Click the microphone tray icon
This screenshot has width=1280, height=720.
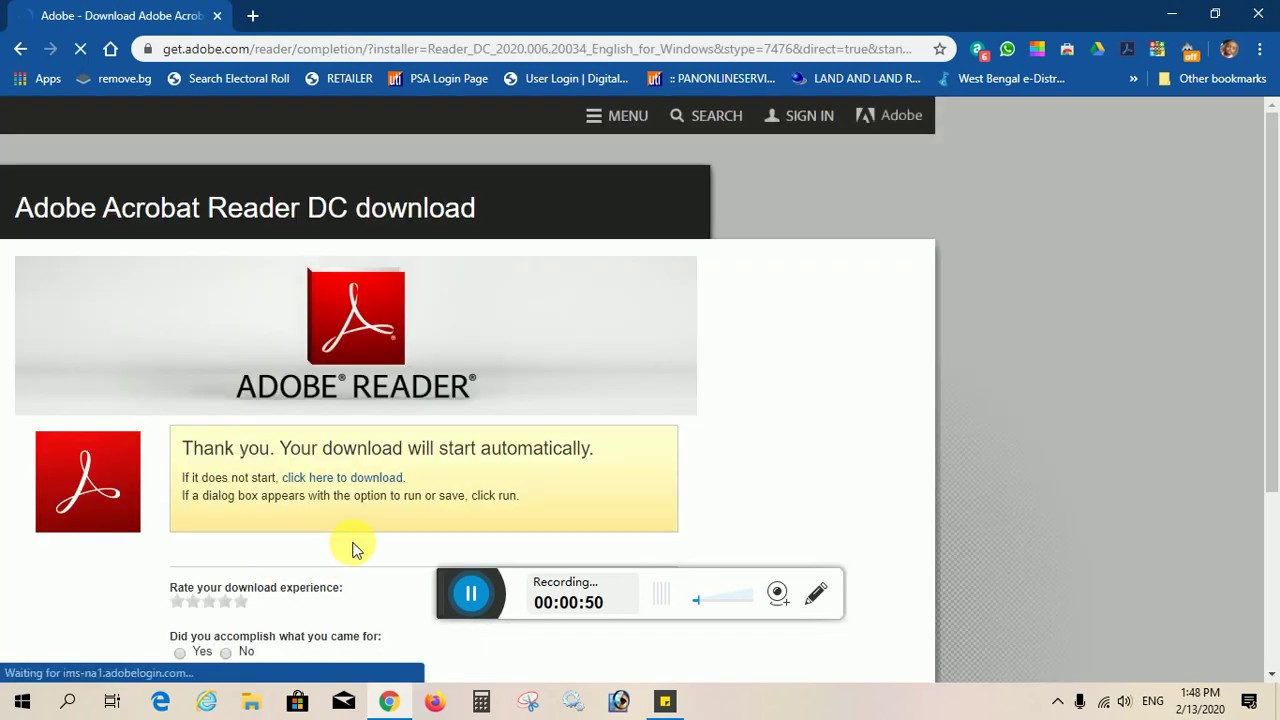click(x=1080, y=702)
